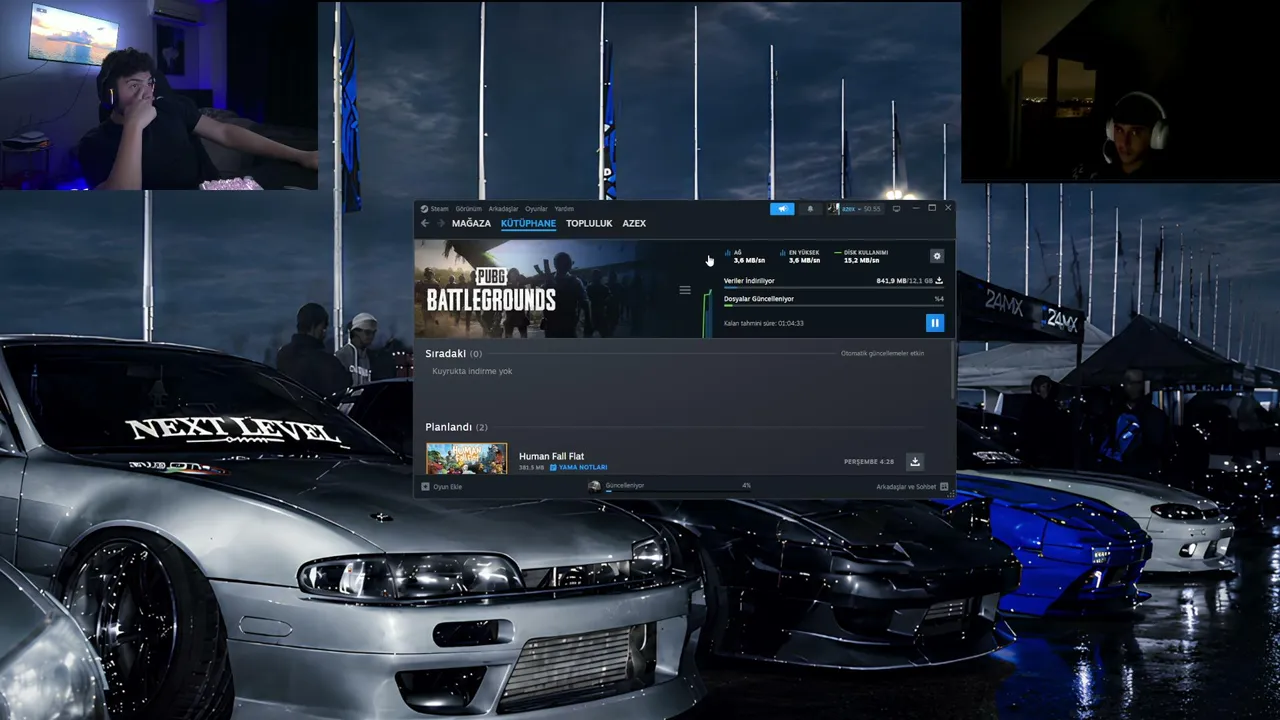Switch to Big Picture mode

[x=897, y=209]
